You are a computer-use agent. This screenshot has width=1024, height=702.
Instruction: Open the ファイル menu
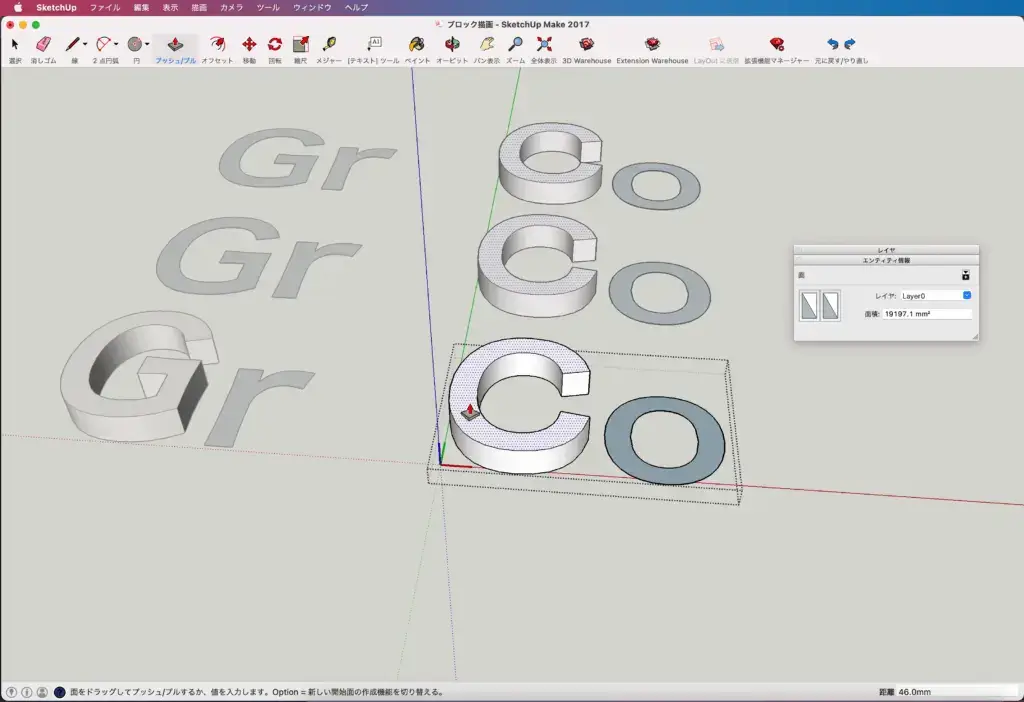(x=104, y=8)
